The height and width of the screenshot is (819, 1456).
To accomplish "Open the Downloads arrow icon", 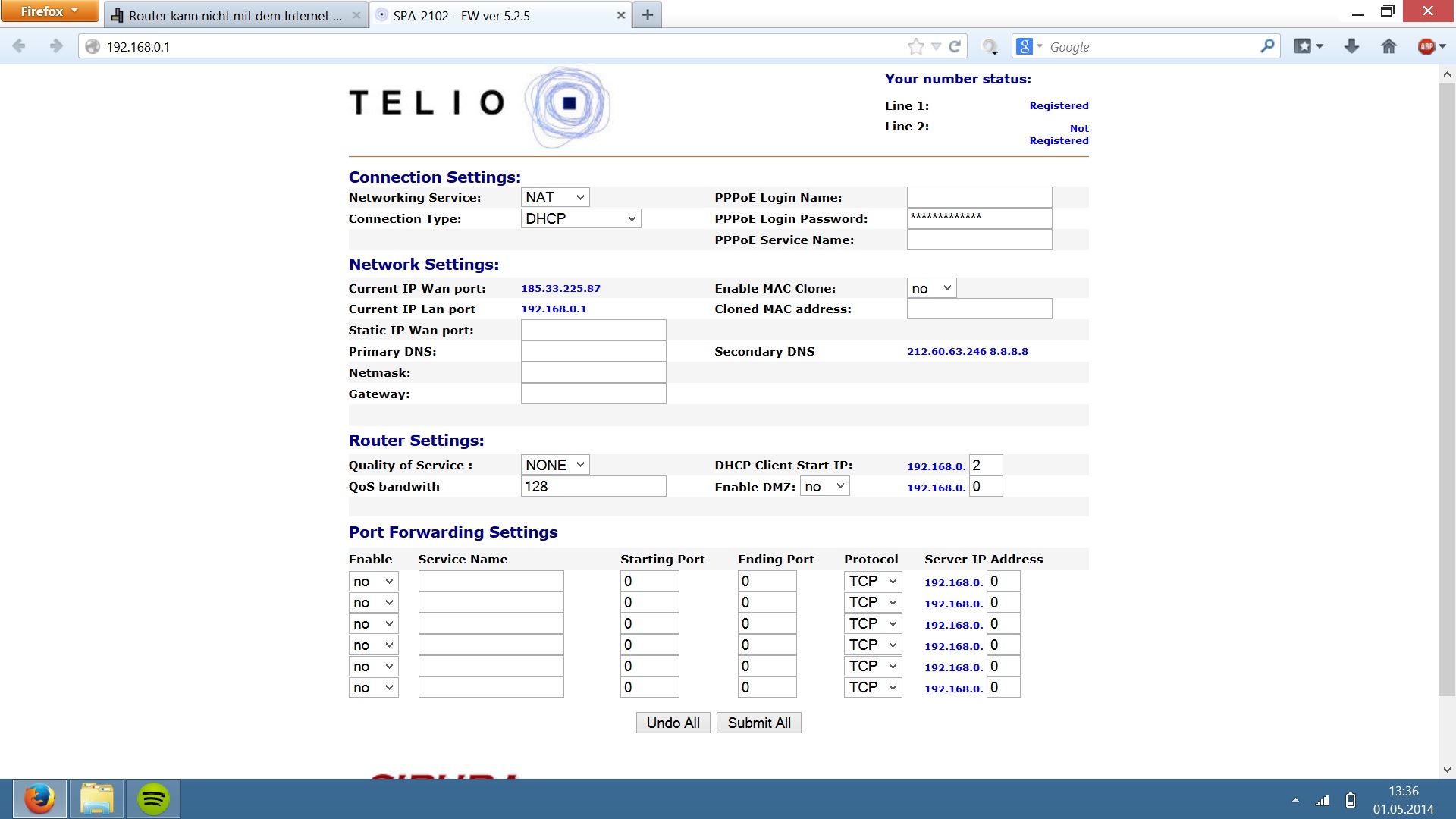I will pos(1351,46).
